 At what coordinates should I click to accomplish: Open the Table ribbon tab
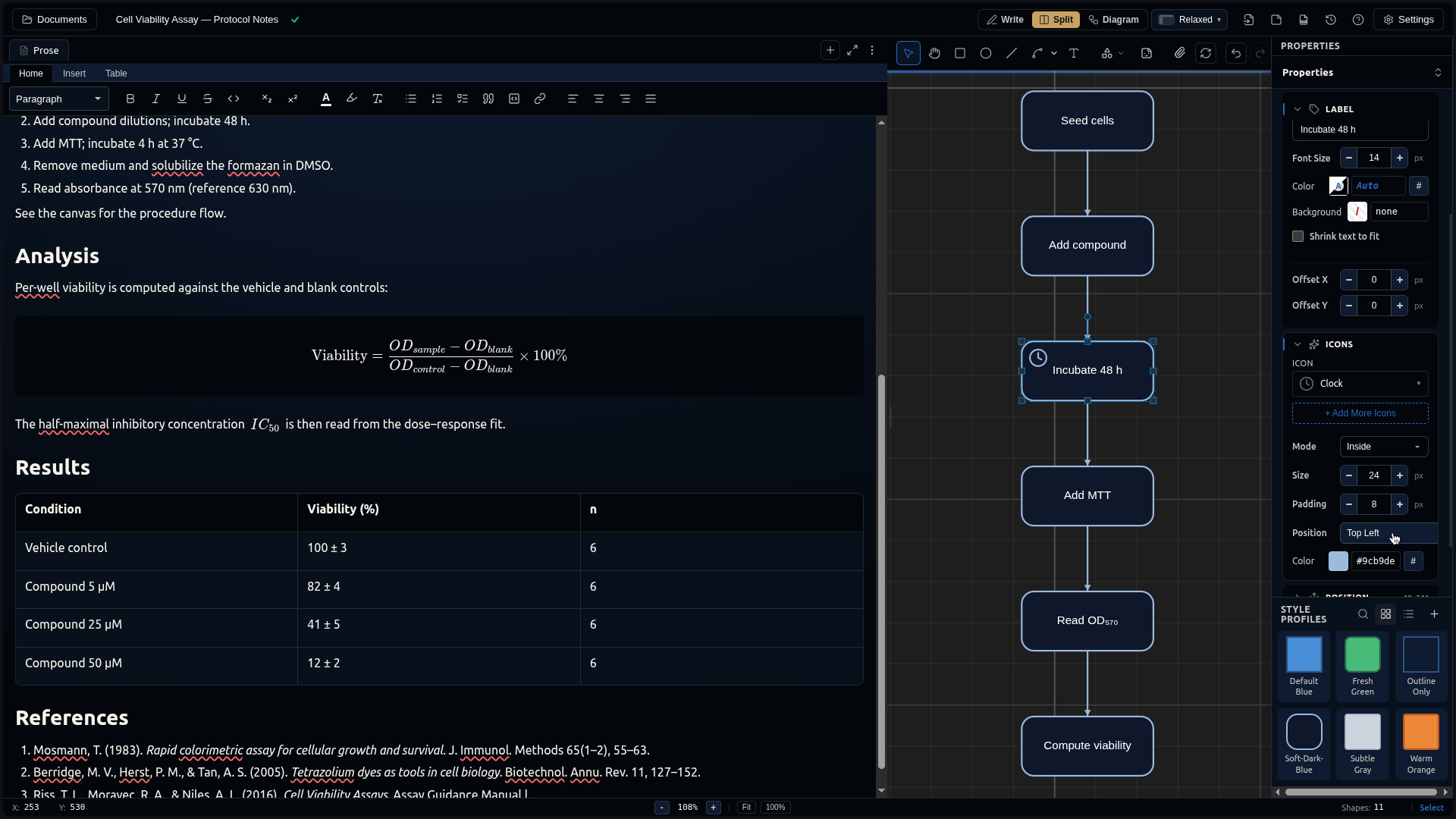click(116, 74)
